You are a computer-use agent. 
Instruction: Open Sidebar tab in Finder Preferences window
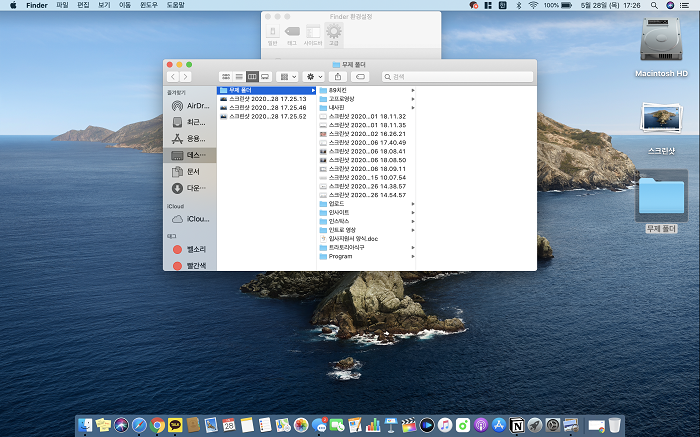(313, 35)
